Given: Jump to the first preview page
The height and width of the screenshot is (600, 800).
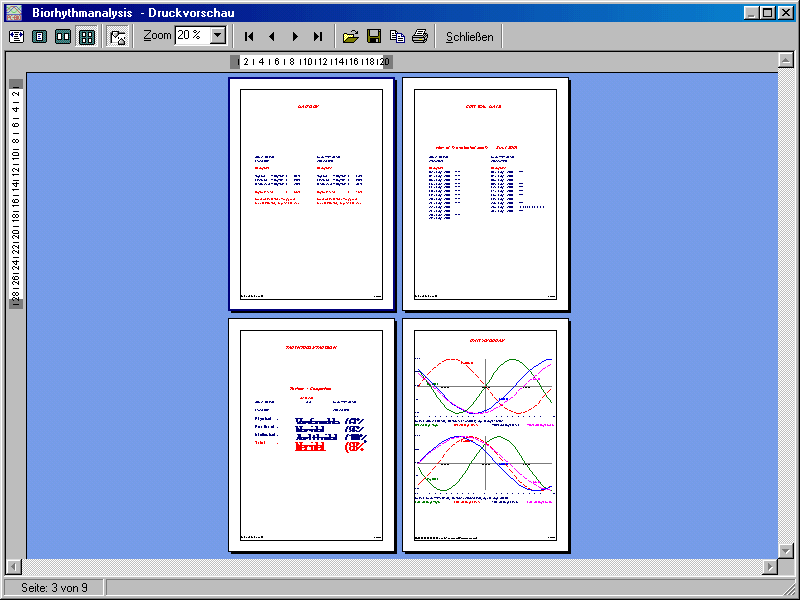Looking at the screenshot, I should (x=248, y=36).
